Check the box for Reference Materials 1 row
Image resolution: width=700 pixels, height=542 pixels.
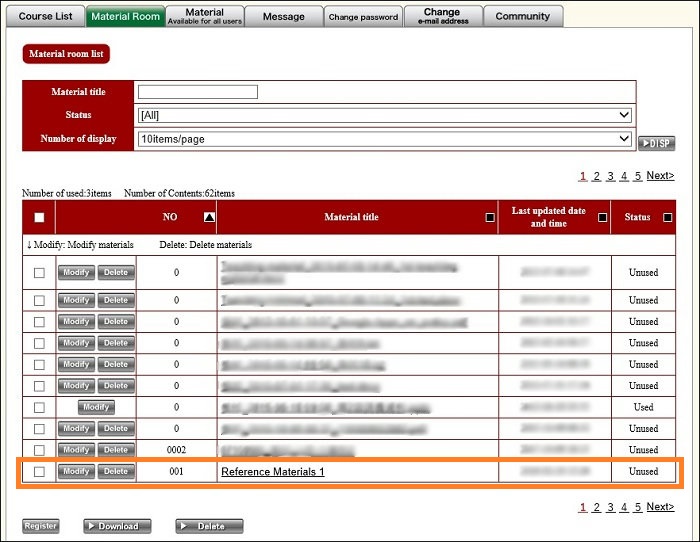click(x=39, y=472)
